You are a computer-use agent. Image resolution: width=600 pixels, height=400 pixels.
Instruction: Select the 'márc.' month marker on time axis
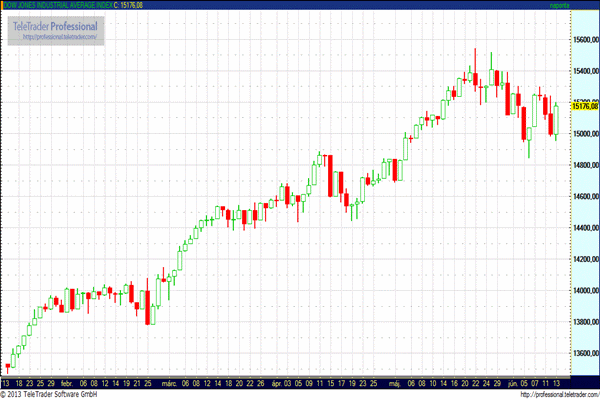pos(169,383)
